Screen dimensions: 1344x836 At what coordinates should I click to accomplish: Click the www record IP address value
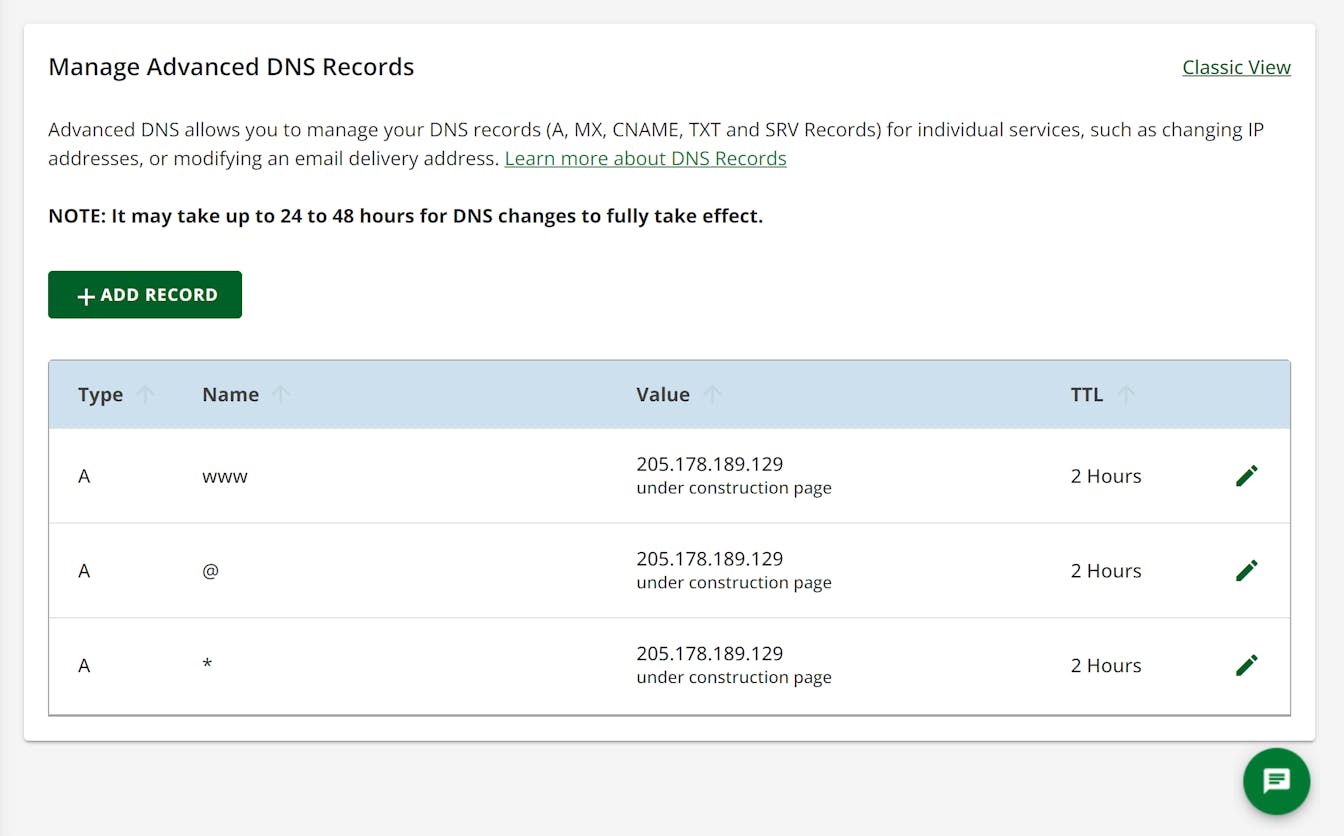[709, 464]
